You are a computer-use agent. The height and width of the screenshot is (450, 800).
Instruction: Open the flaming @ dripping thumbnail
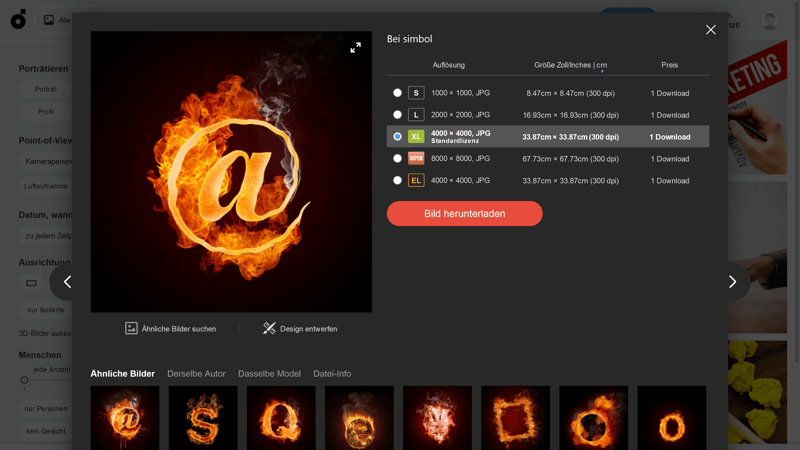[x=125, y=418]
